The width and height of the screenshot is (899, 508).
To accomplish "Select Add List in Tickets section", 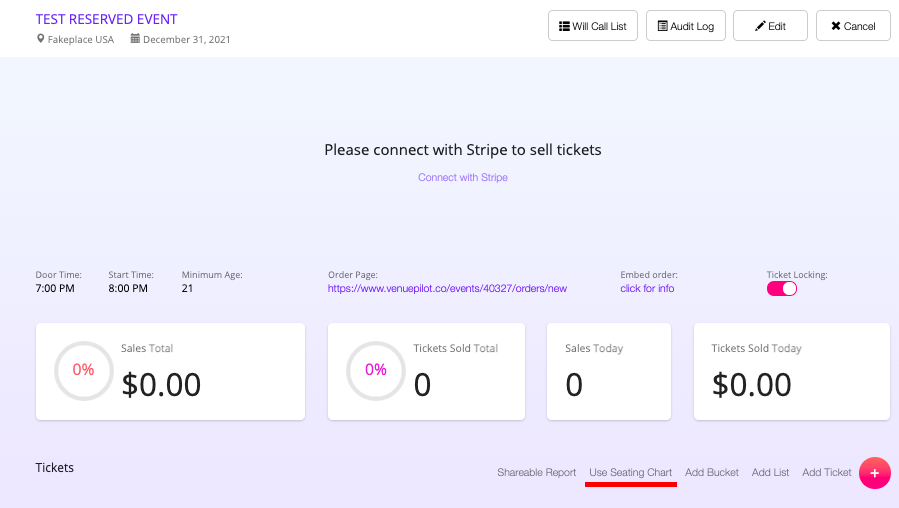I will [x=771, y=472].
